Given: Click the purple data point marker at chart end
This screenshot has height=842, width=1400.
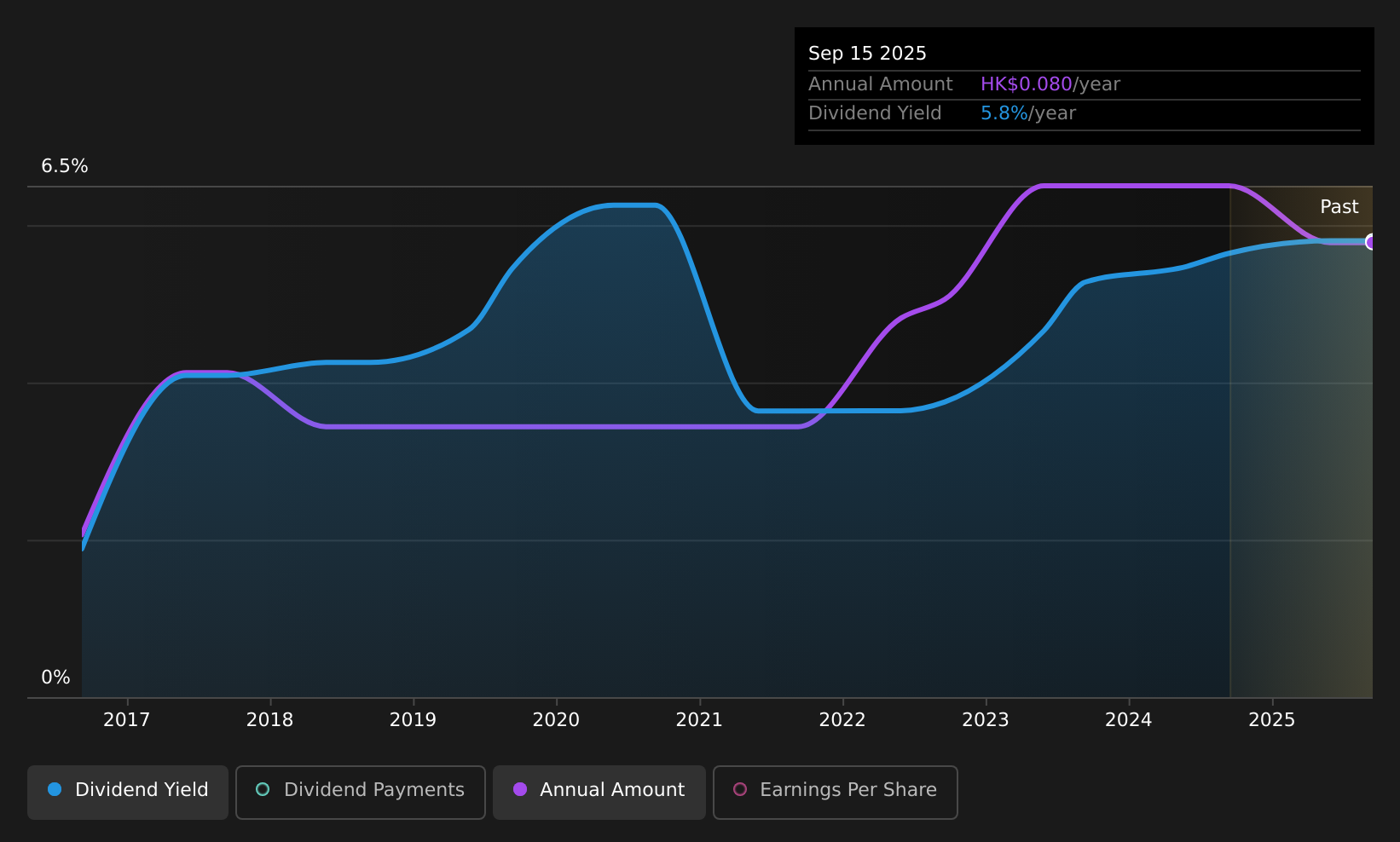Looking at the screenshot, I should click(1371, 242).
